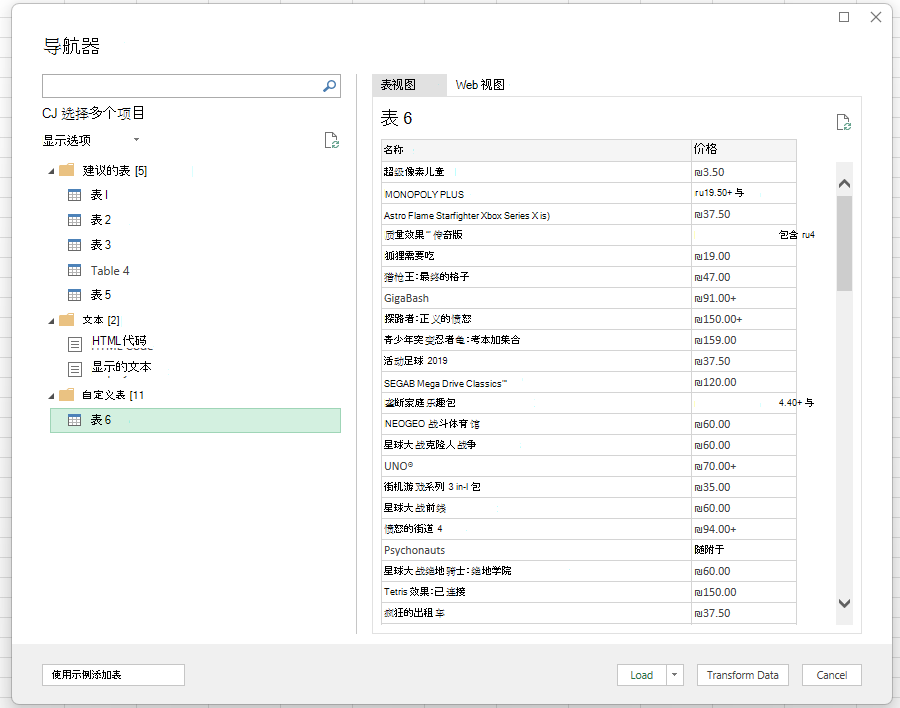
Task: Click the NEOGEO 战斗体育馆 cell
Action: tap(536, 424)
